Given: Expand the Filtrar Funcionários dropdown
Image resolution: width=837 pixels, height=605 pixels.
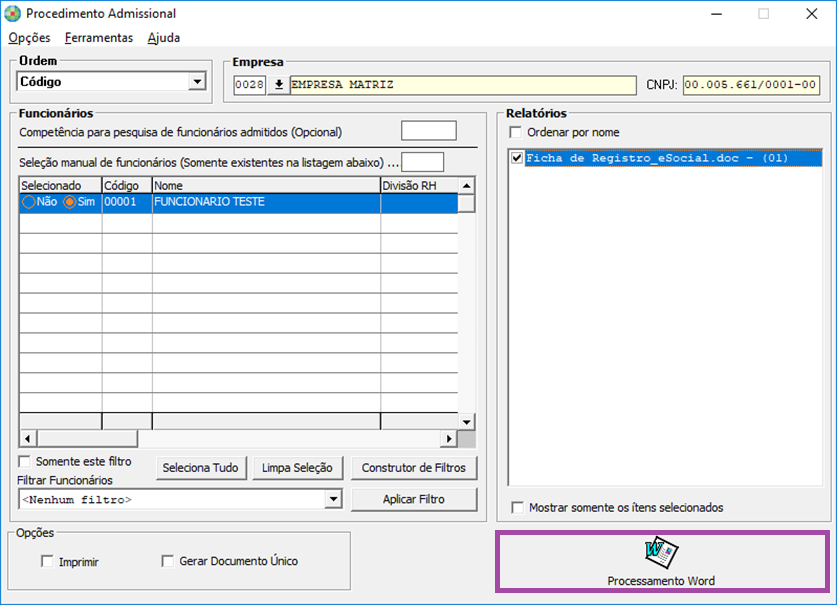Looking at the screenshot, I should 333,499.
